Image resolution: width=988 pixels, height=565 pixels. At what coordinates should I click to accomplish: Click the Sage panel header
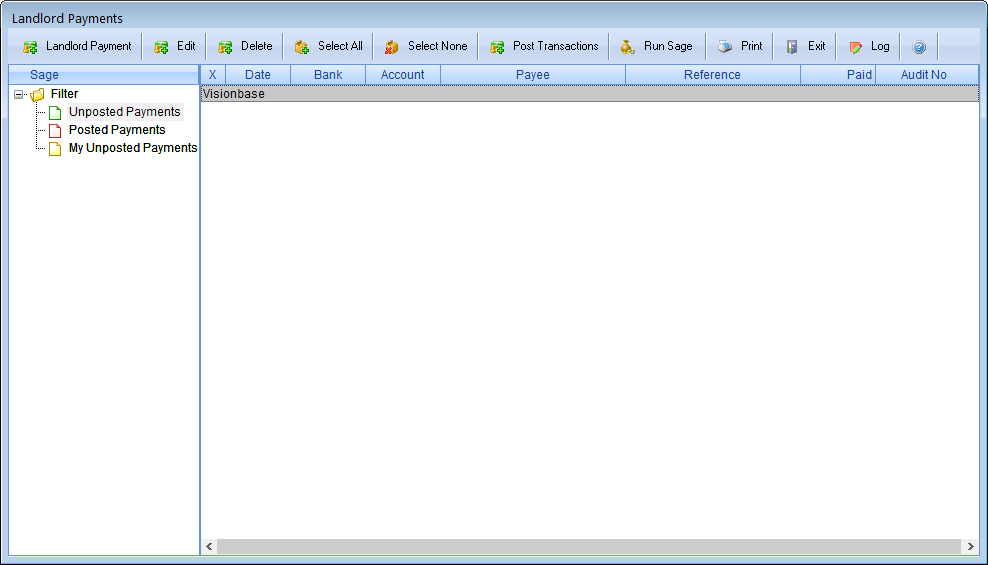104,75
